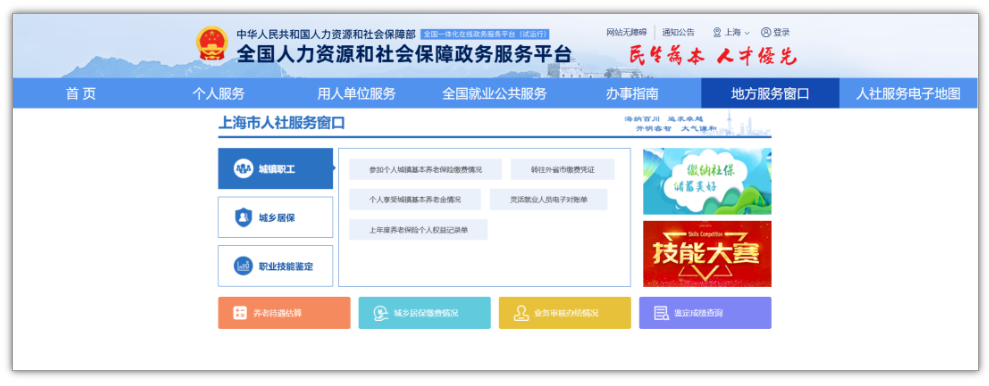Viewport: 989px width, 386px height.
Task: Open the 缴纳社保 储蓄美好 banner
Action: (x=707, y=182)
